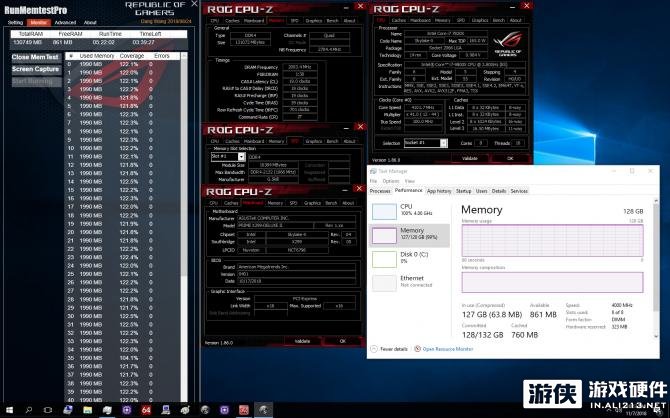
Task: Open the Socket #1 selection dropdown in CPU-Z
Action: click(x=444, y=143)
